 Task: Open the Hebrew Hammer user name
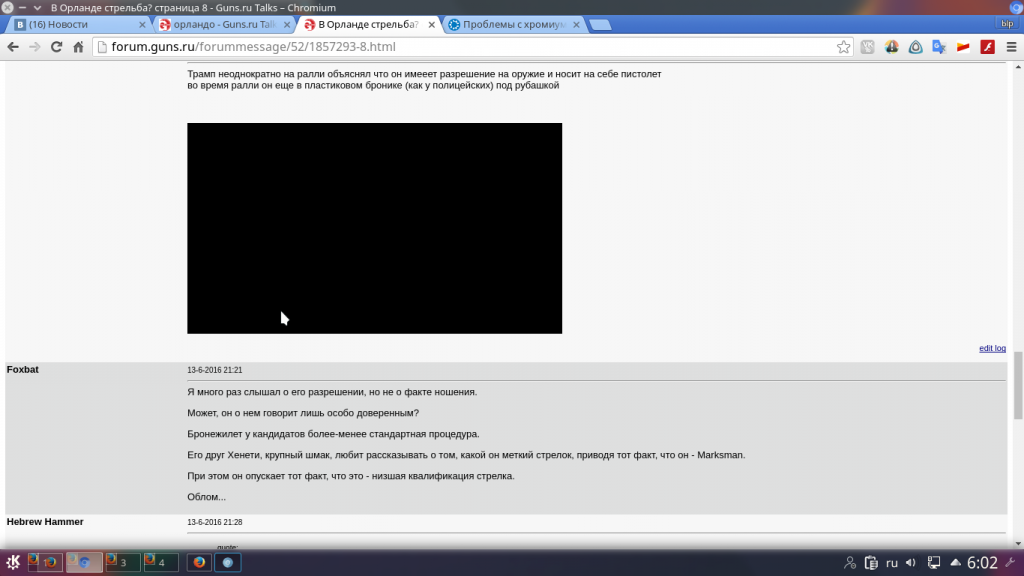pyautogui.click(x=45, y=522)
